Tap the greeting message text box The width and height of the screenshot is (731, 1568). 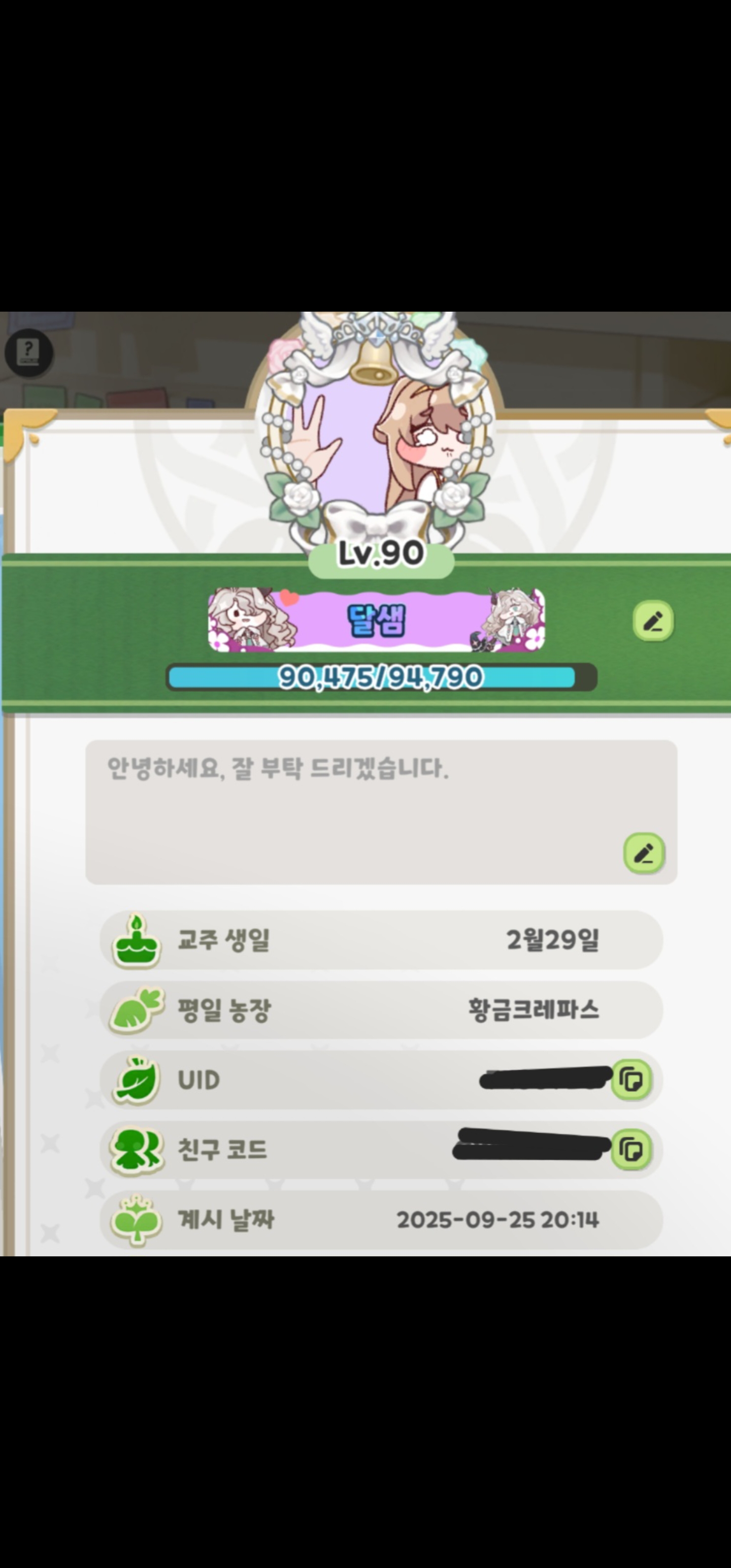pyautogui.click(x=381, y=812)
